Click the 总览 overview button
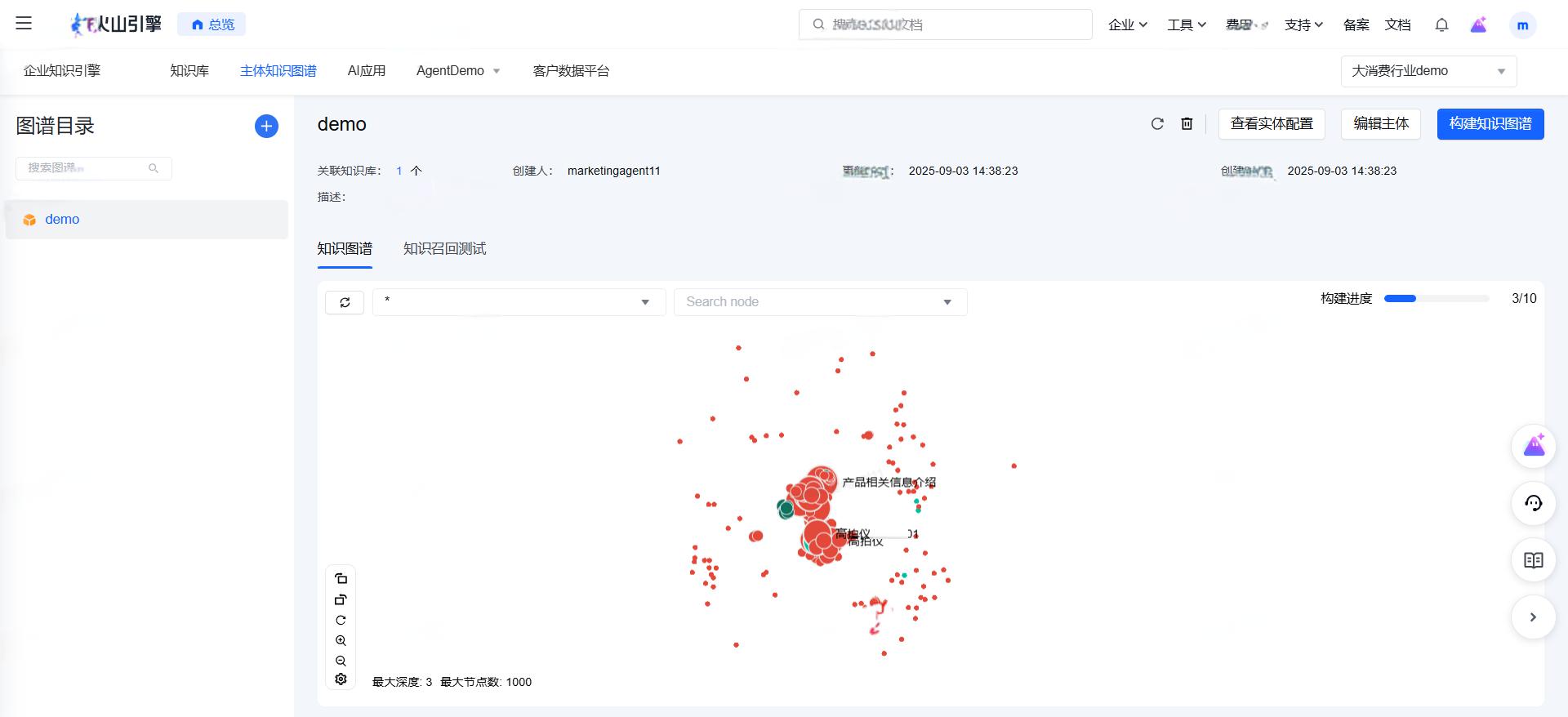 (212, 24)
